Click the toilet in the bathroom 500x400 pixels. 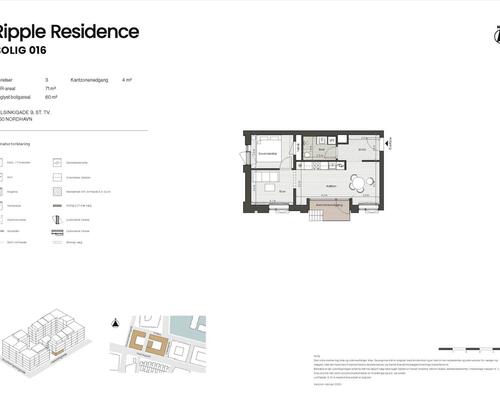coord(307,155)
